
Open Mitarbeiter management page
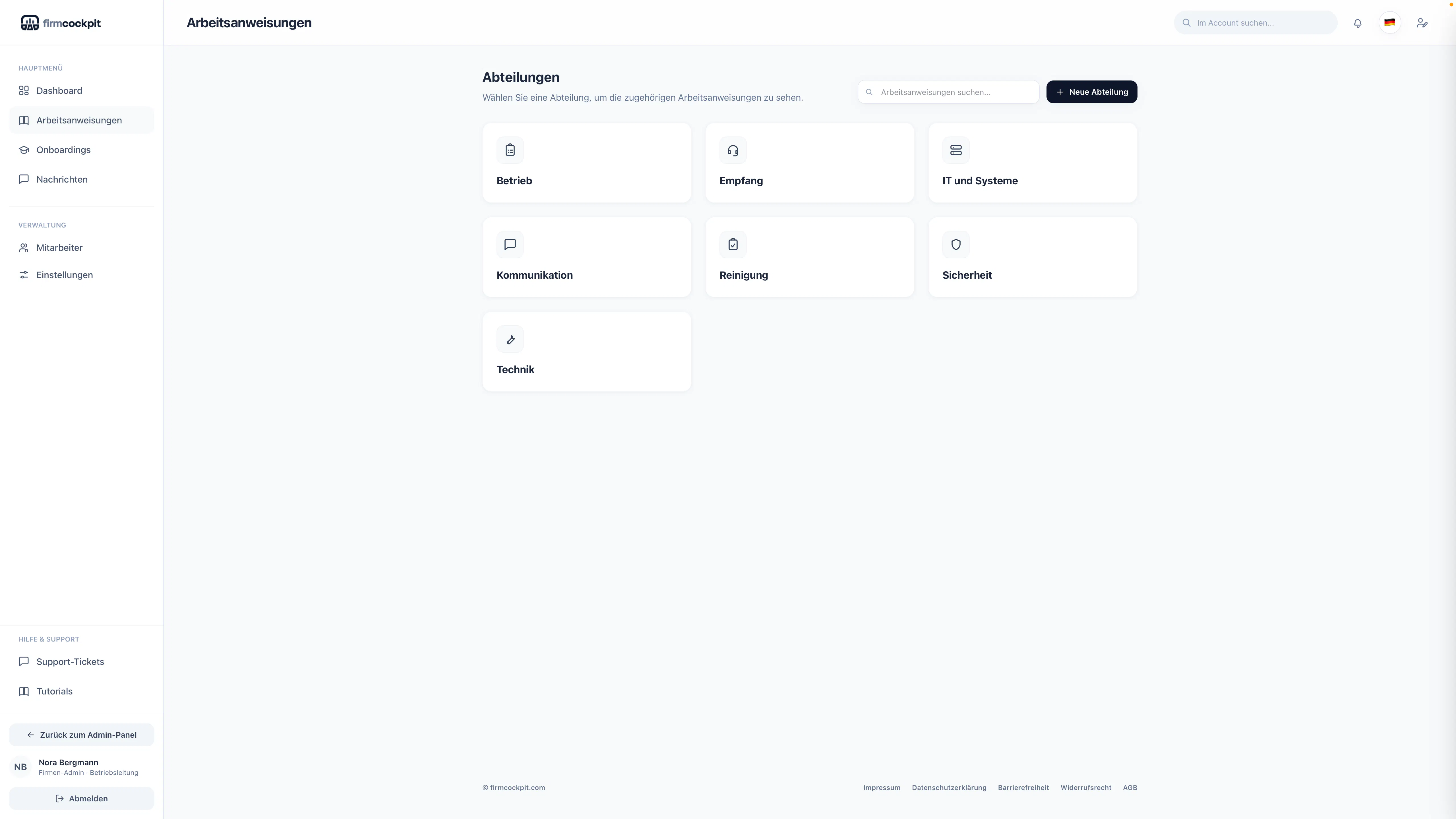(81, 248)
